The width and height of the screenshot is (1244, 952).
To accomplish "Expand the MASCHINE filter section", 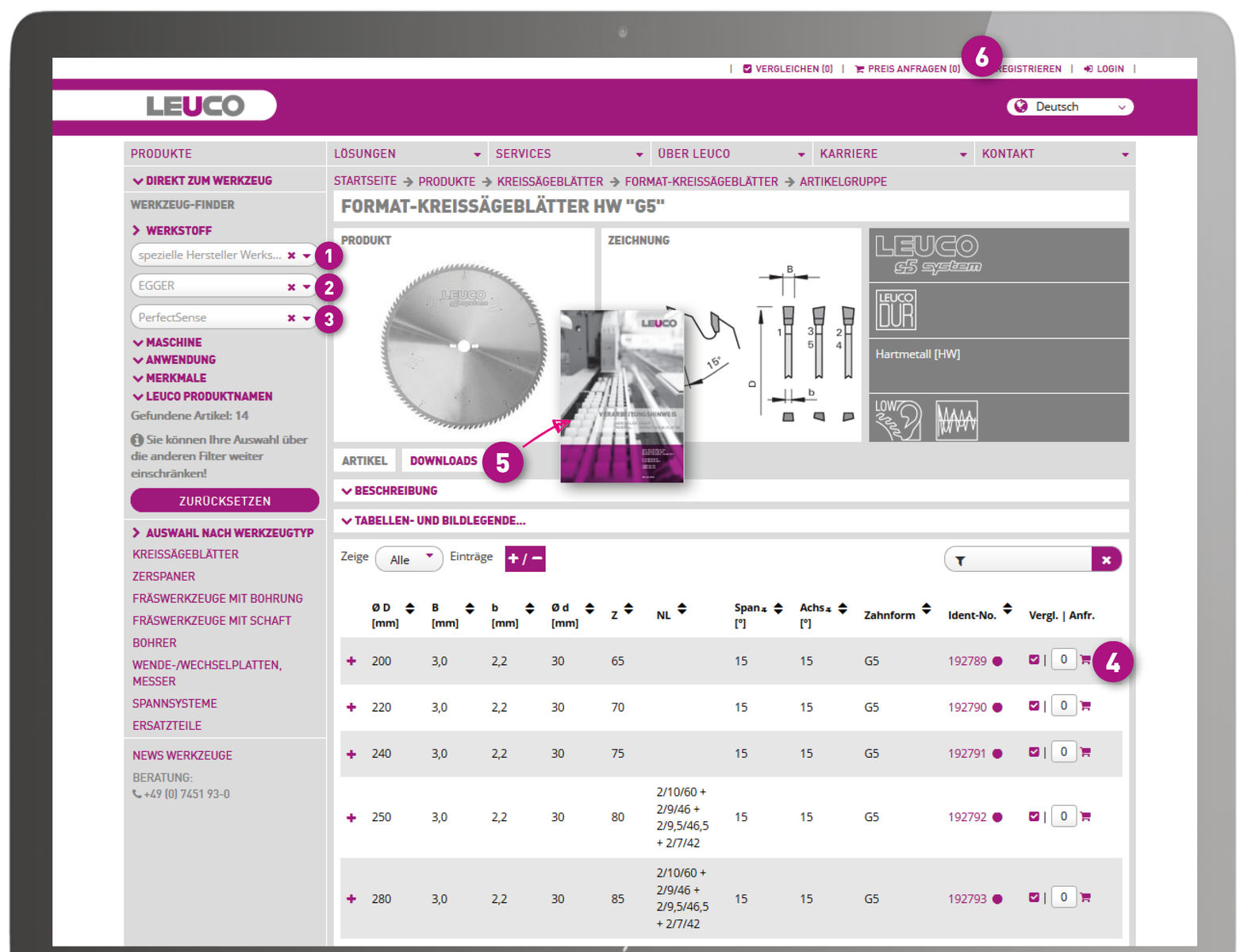I will pos(167,343).
